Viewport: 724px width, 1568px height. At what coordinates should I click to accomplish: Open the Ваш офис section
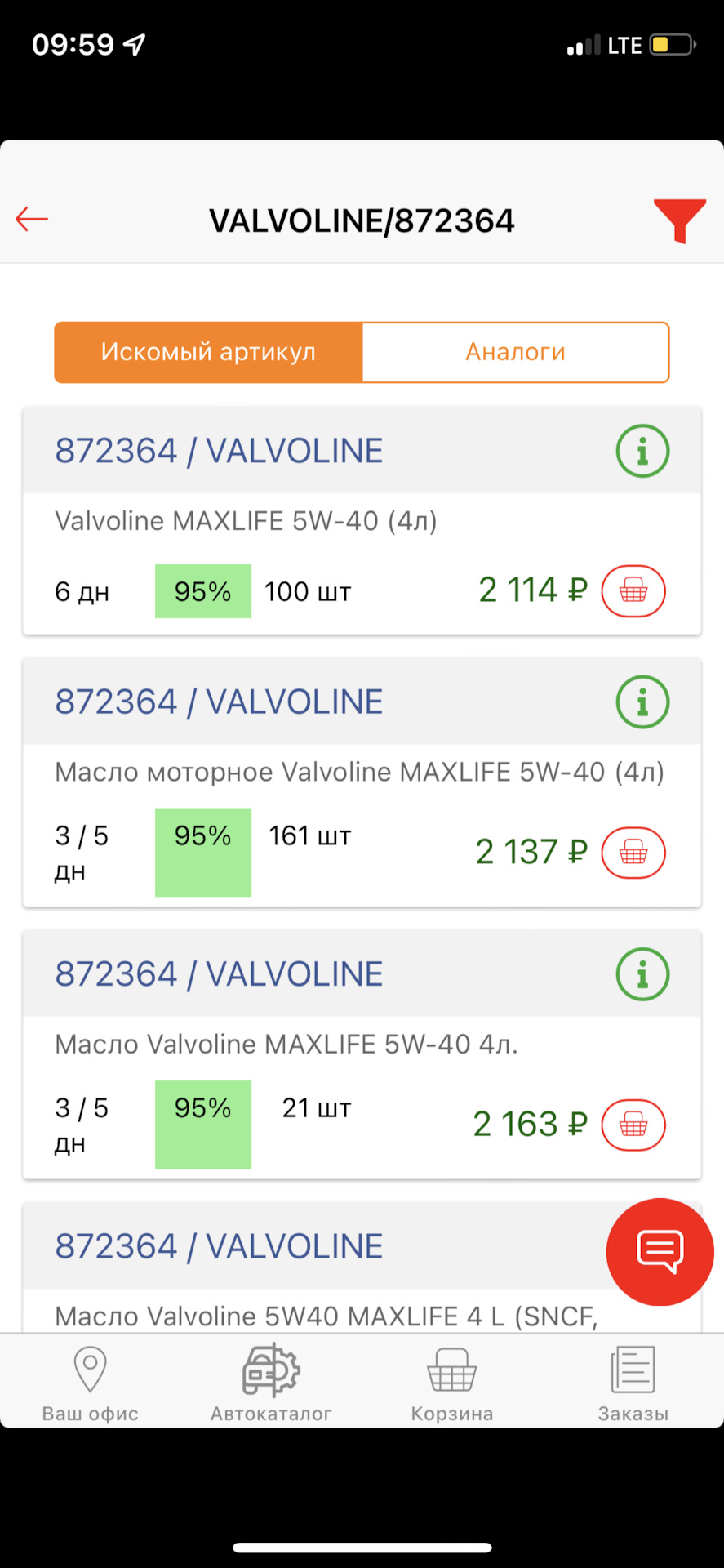(91, 1383)
